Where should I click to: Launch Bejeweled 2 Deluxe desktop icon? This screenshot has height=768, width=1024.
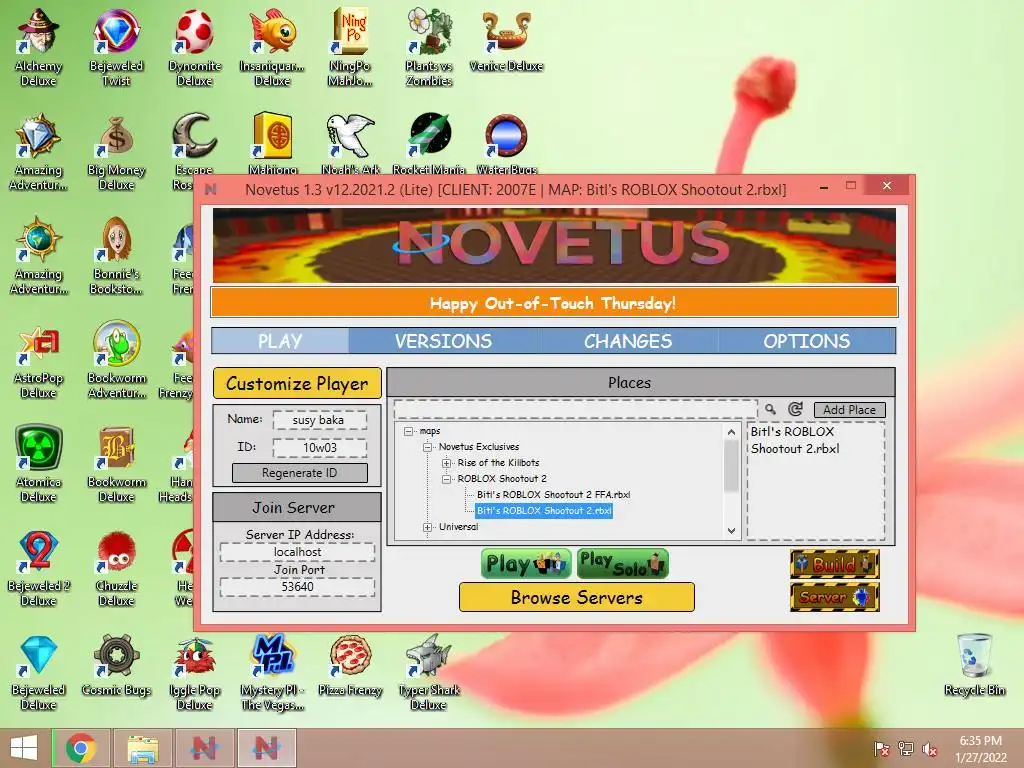point(39,568)
